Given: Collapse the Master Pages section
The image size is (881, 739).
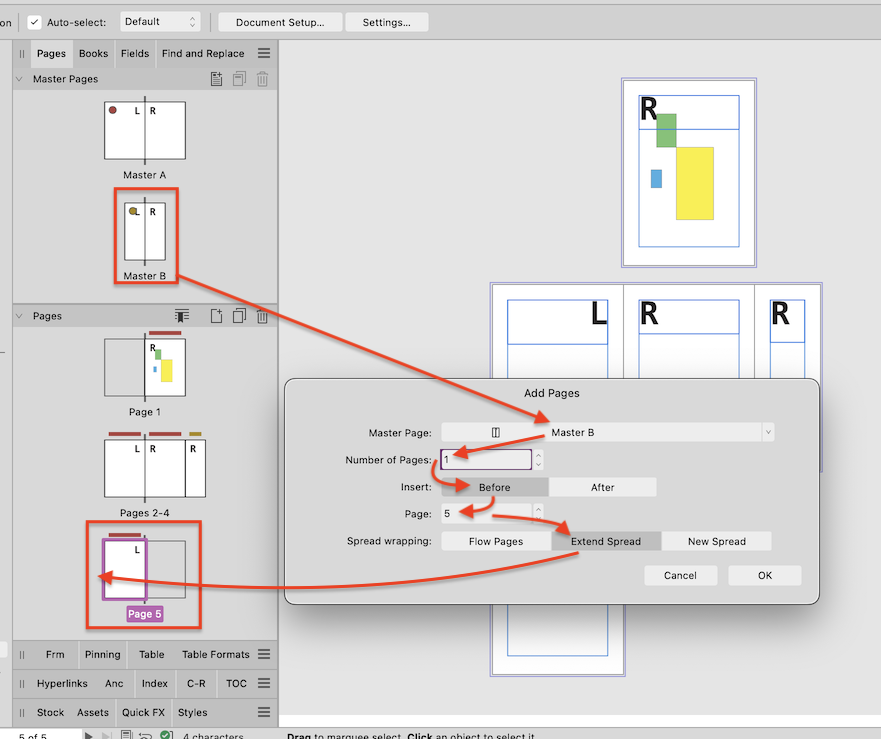Looking at the screenshot, I should 18,78.
